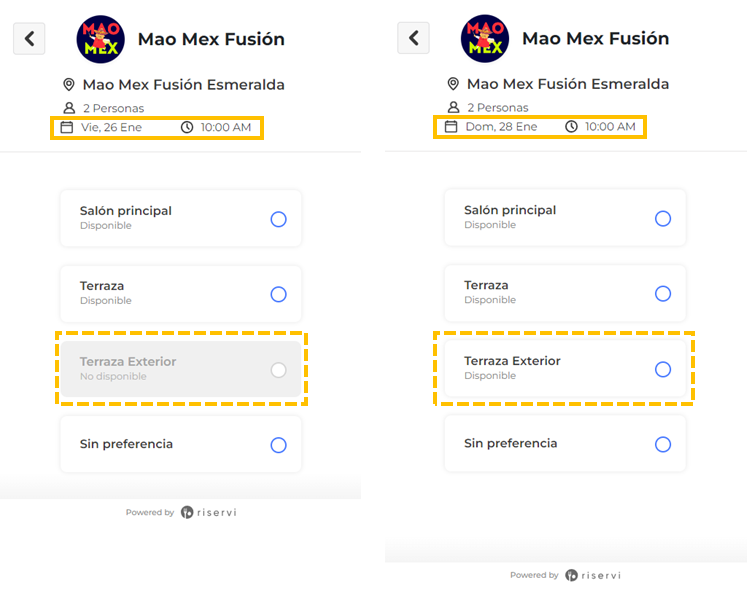Click Mao Mex logo in left panel
The width and height of the screenshot is (751, 596).
[101, 39]
